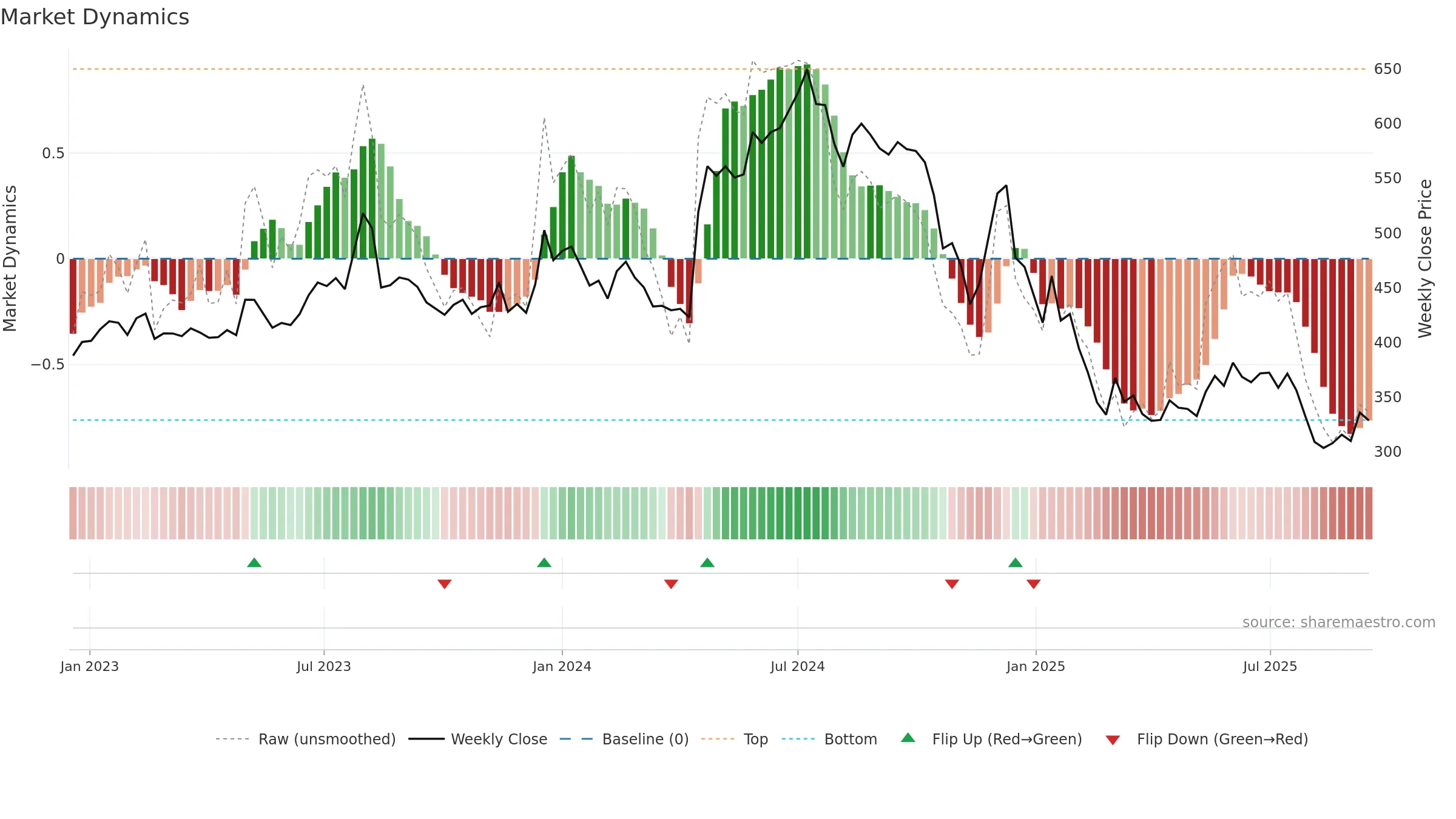Toggle the Top legend entry

[735, 739]
